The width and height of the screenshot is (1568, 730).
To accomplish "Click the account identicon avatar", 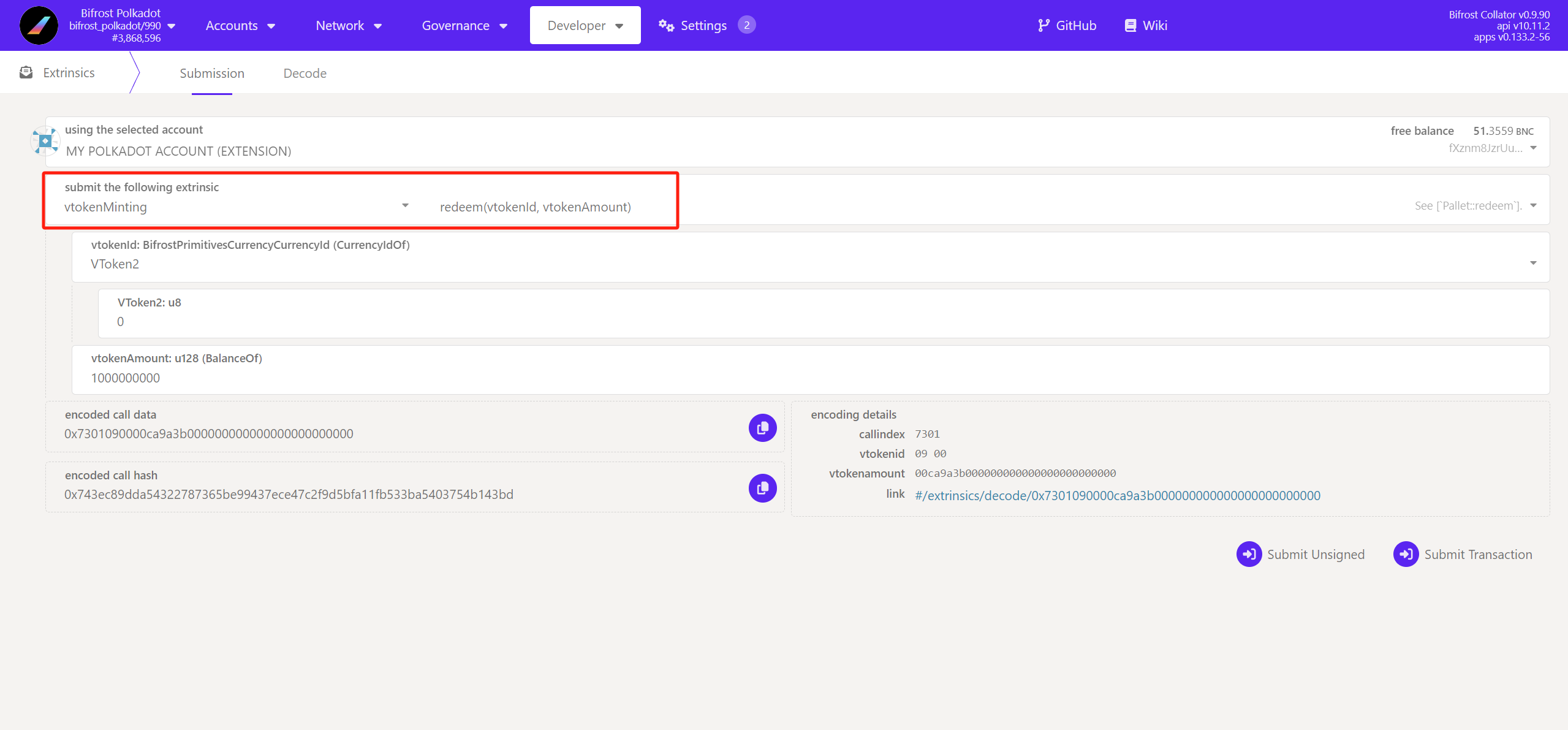I will coord(45,141).
